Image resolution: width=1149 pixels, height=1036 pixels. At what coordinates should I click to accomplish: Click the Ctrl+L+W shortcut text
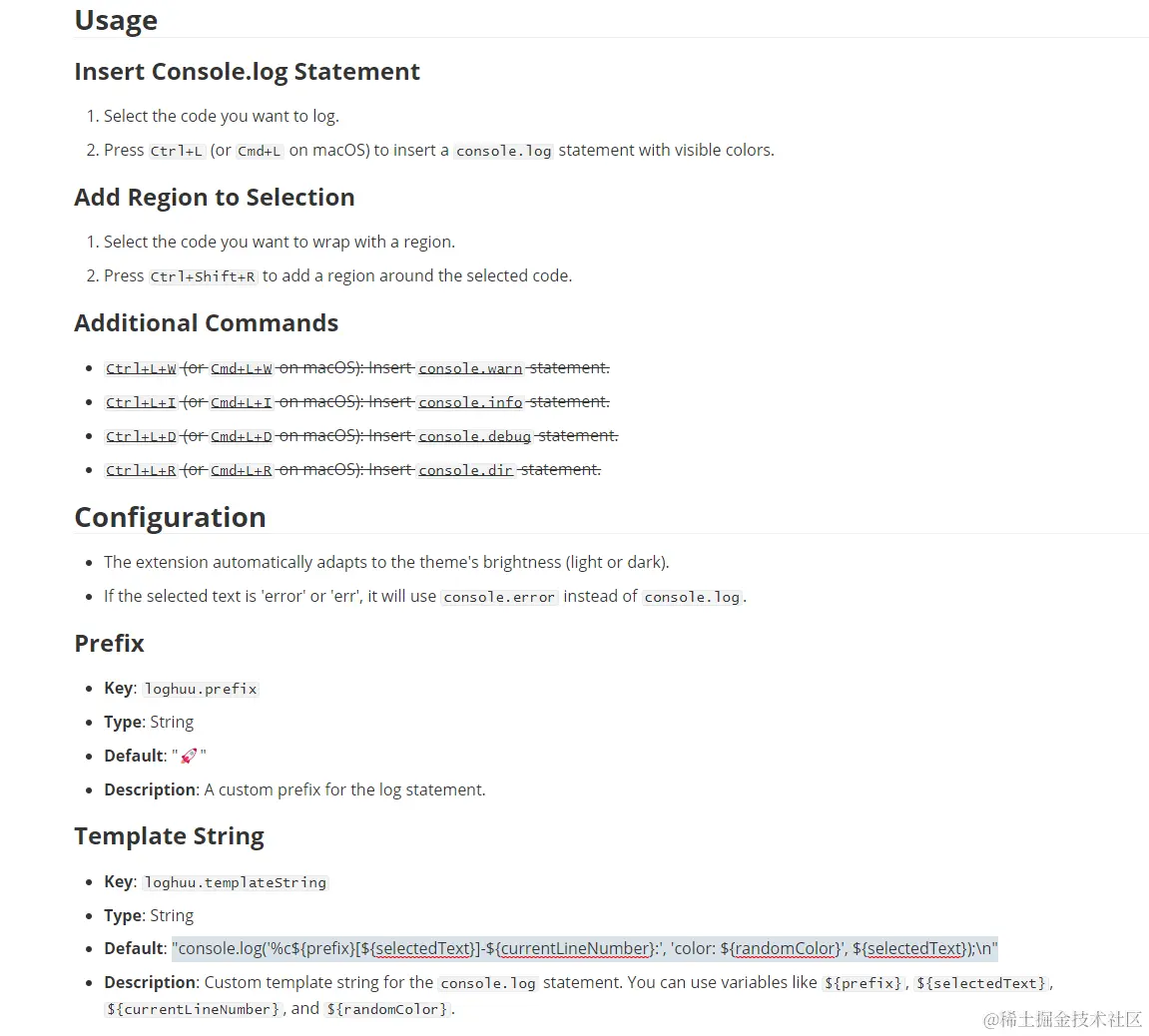coord(141,368)
